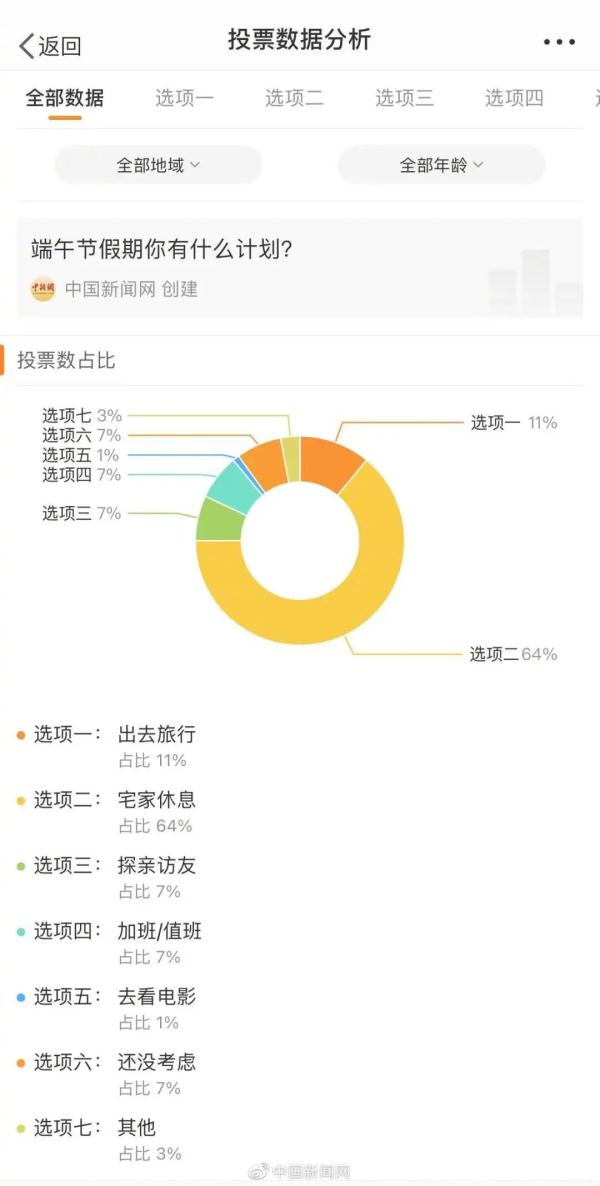Click the orange dot beside 选项一

coord(18,734)
